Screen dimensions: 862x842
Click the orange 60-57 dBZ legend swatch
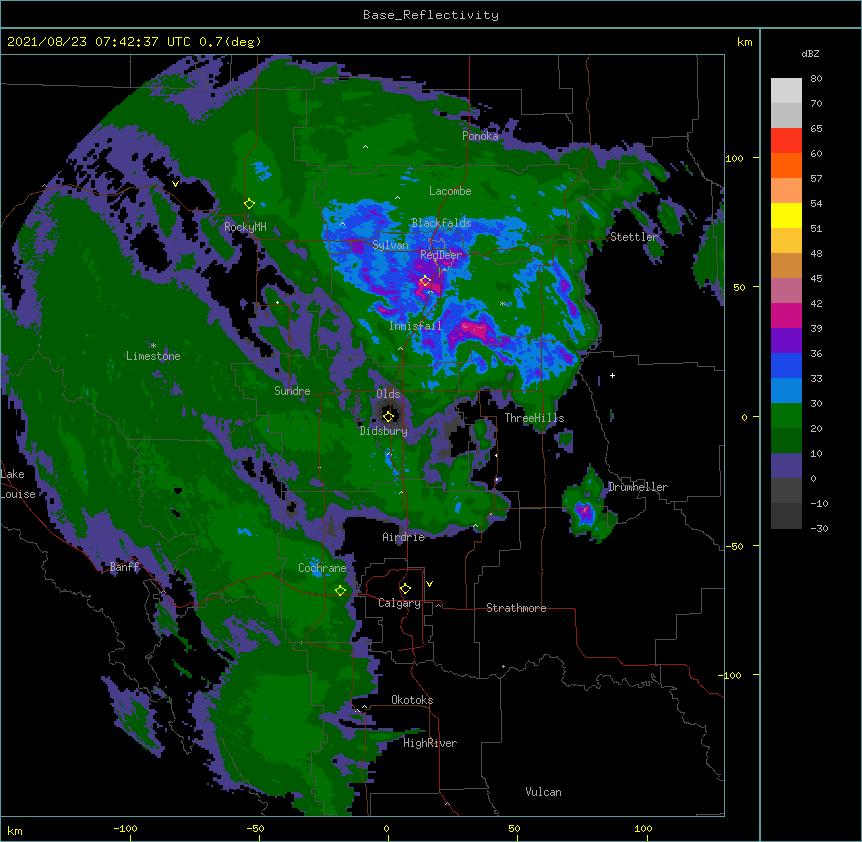(x=786, y=166)
